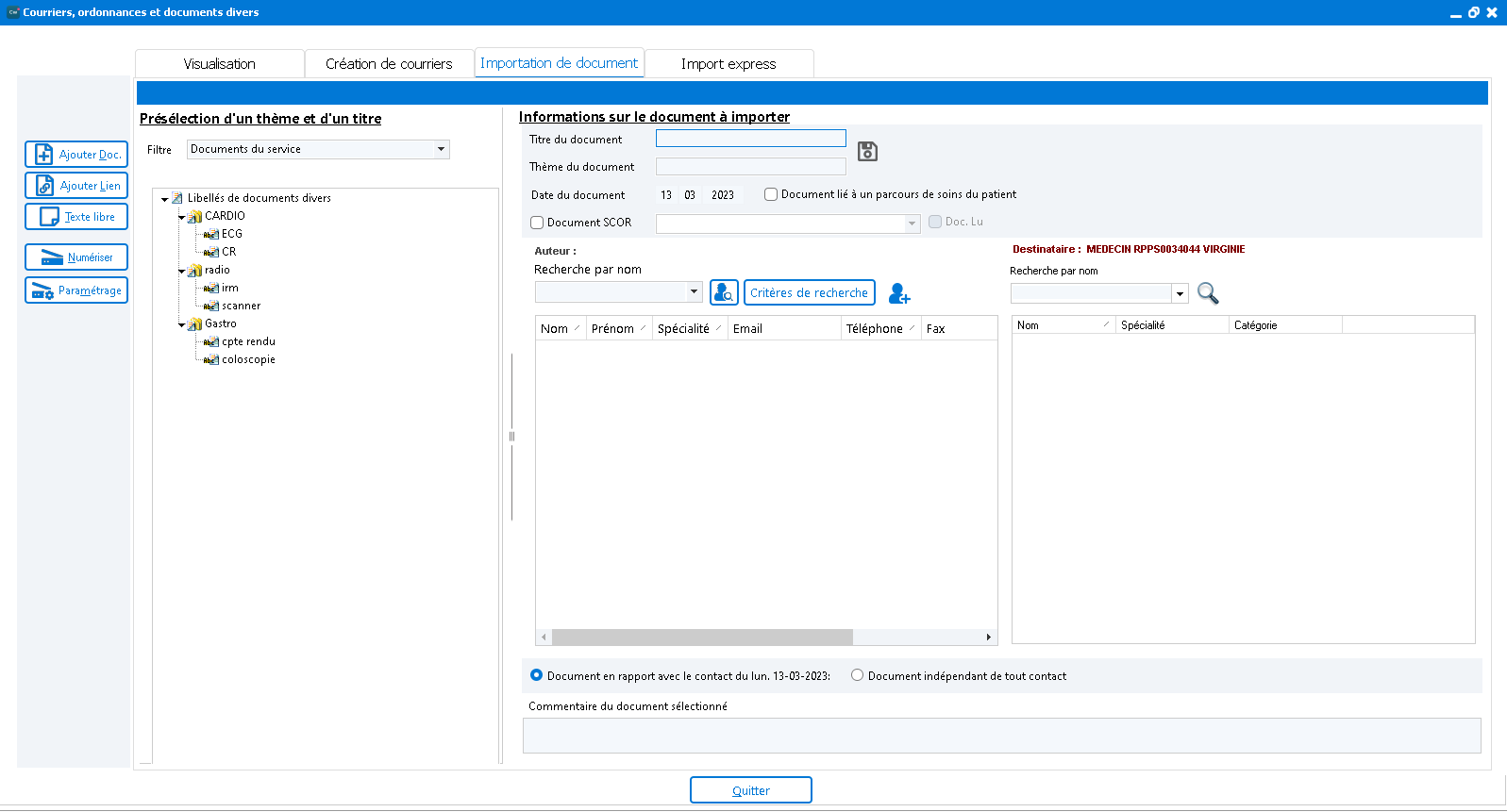1507x812 pixels.
Task: Click the Quitter button
Action: (x=750, y=790)
